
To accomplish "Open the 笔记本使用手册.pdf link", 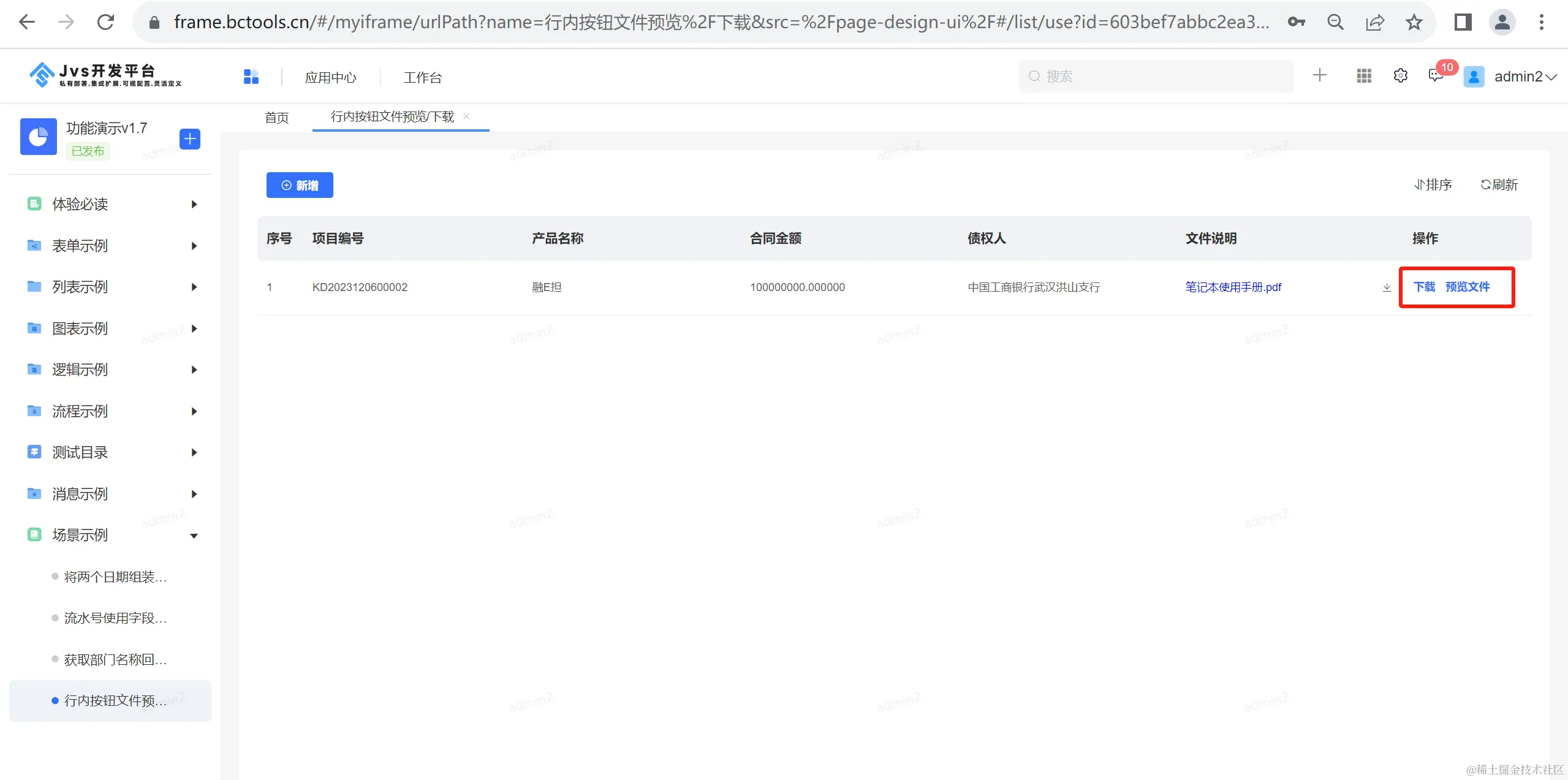I will pos(1233,287).
